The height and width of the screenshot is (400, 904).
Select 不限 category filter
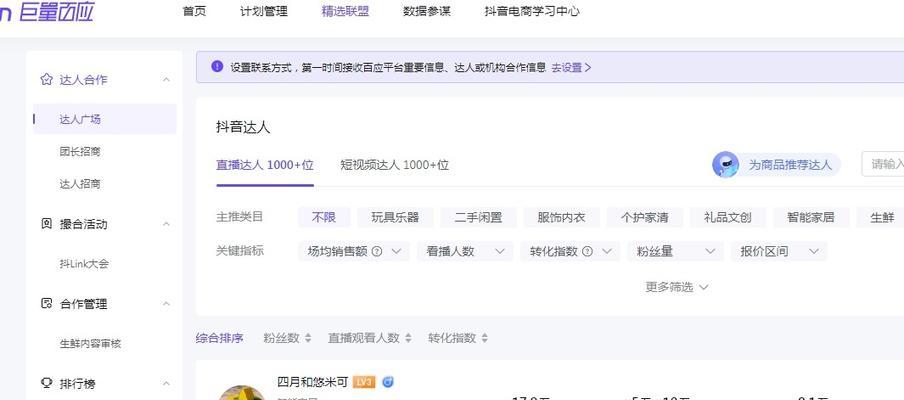point(323,217)
